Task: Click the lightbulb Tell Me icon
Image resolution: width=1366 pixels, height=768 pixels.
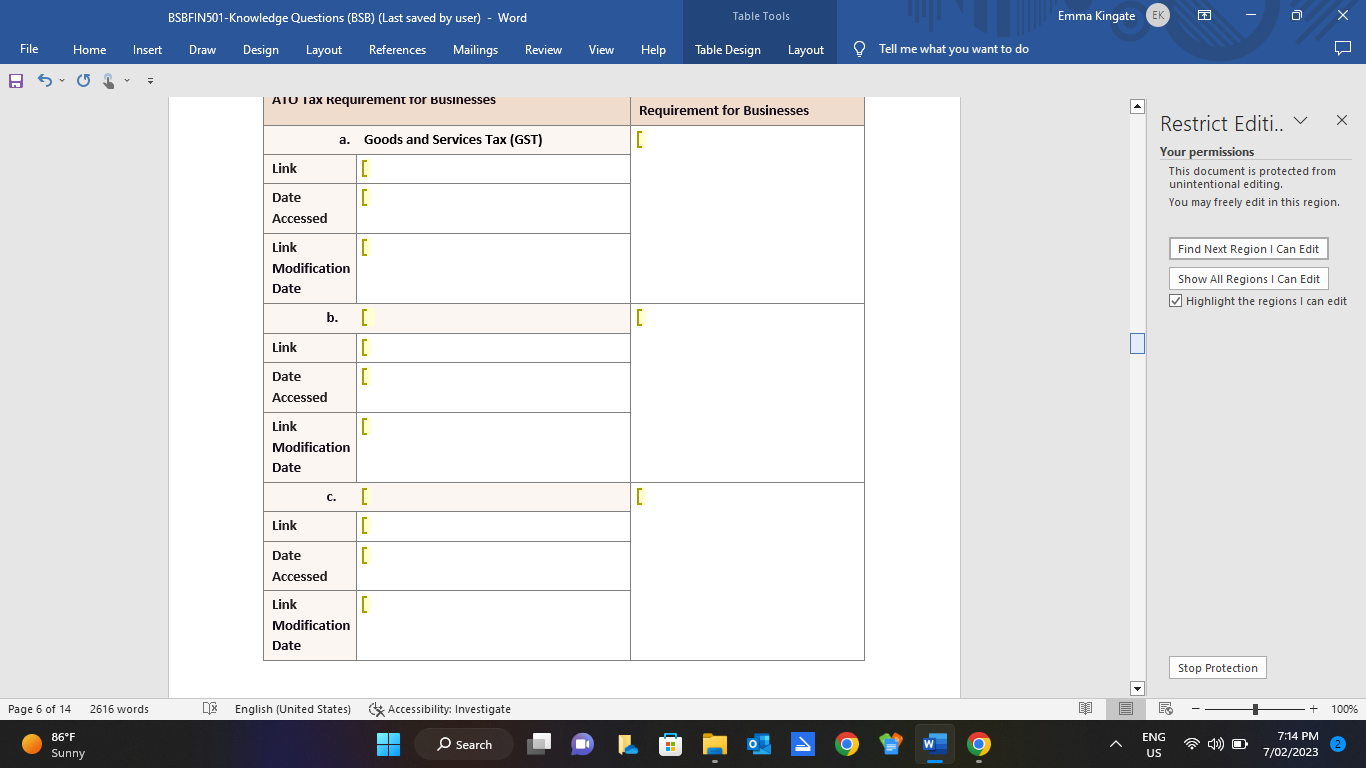Action: (x=859, y=49)
